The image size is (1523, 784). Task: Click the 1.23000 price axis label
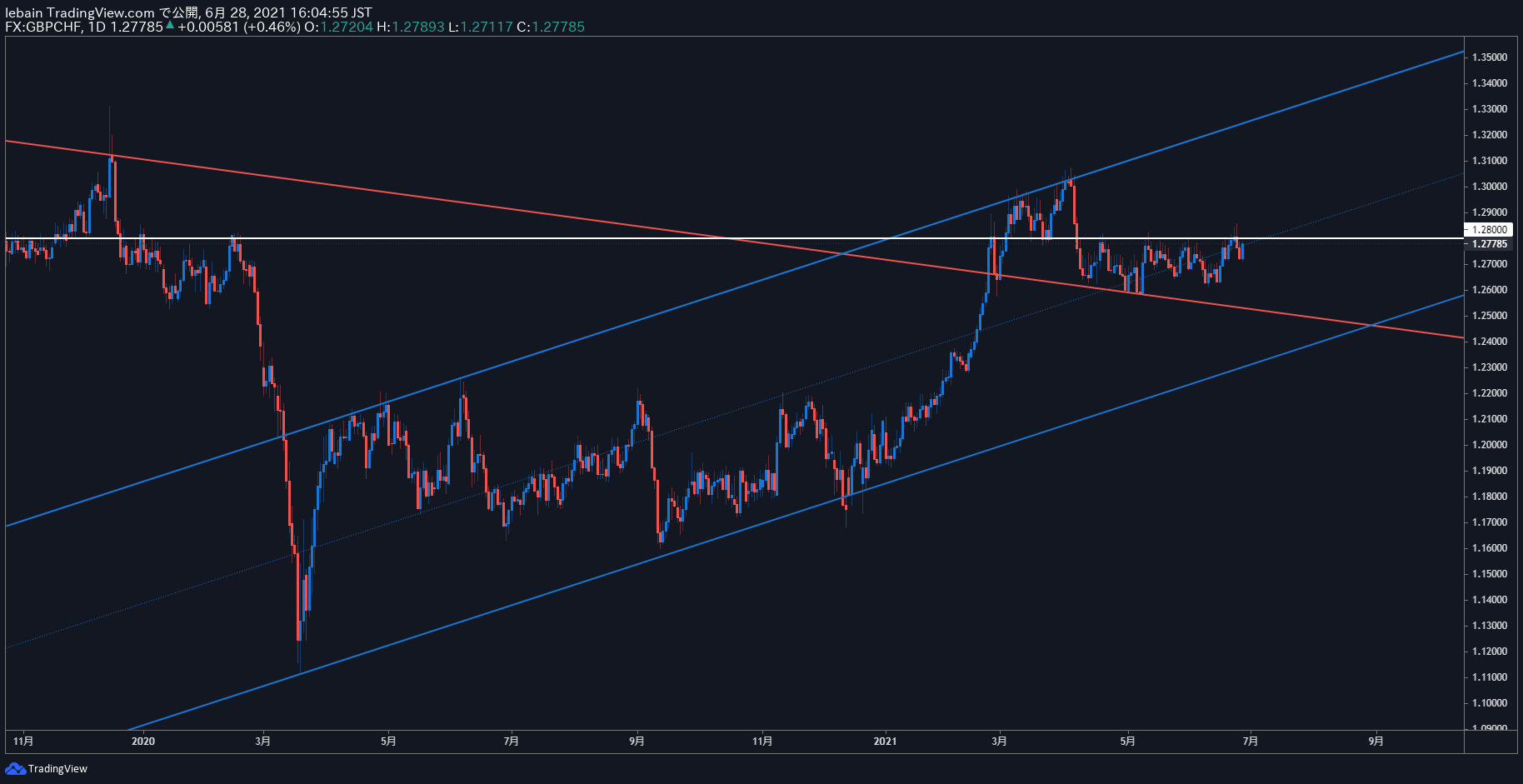1490,367
